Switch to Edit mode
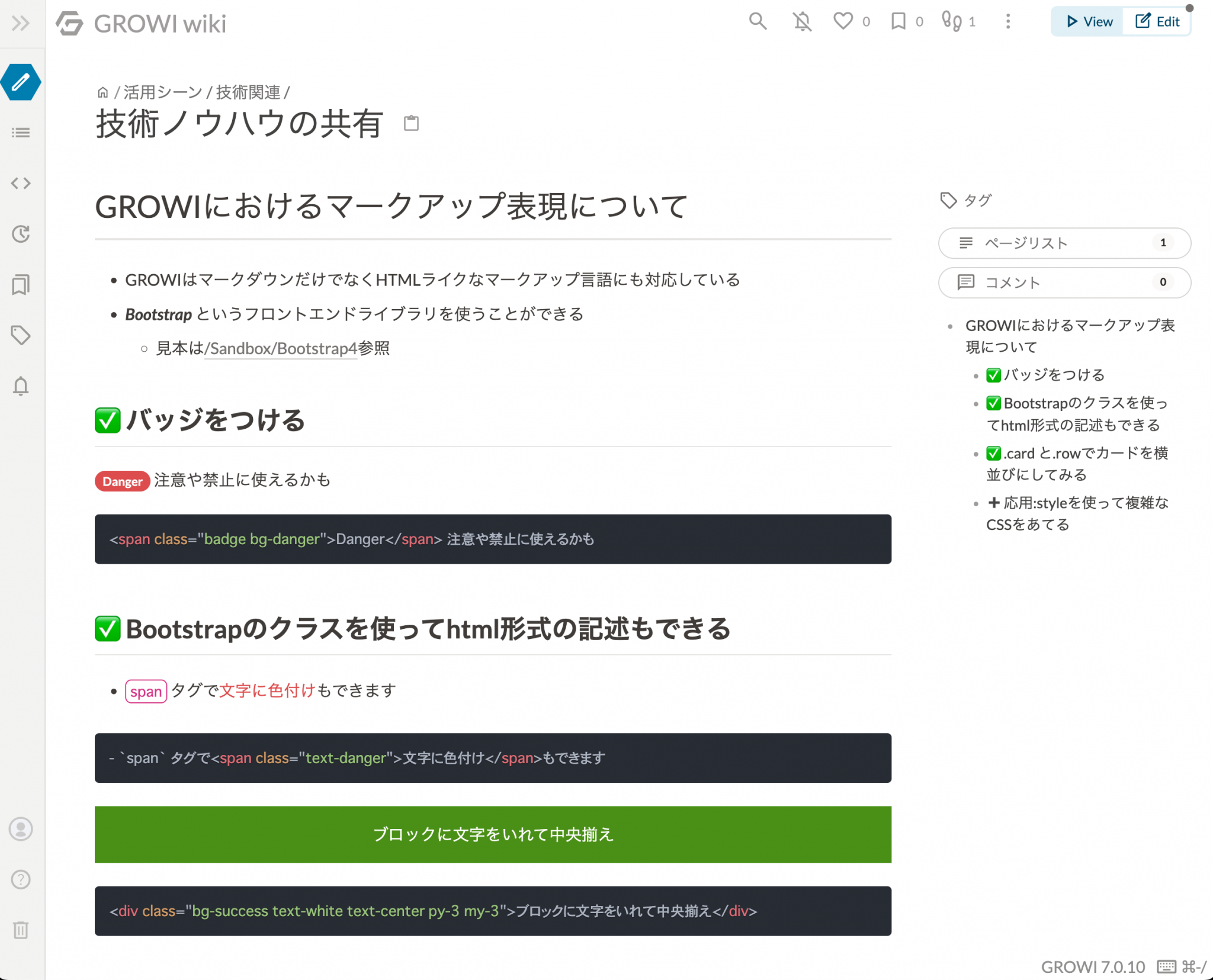This screenshot has height=980, width=1213. (1157, 21)
